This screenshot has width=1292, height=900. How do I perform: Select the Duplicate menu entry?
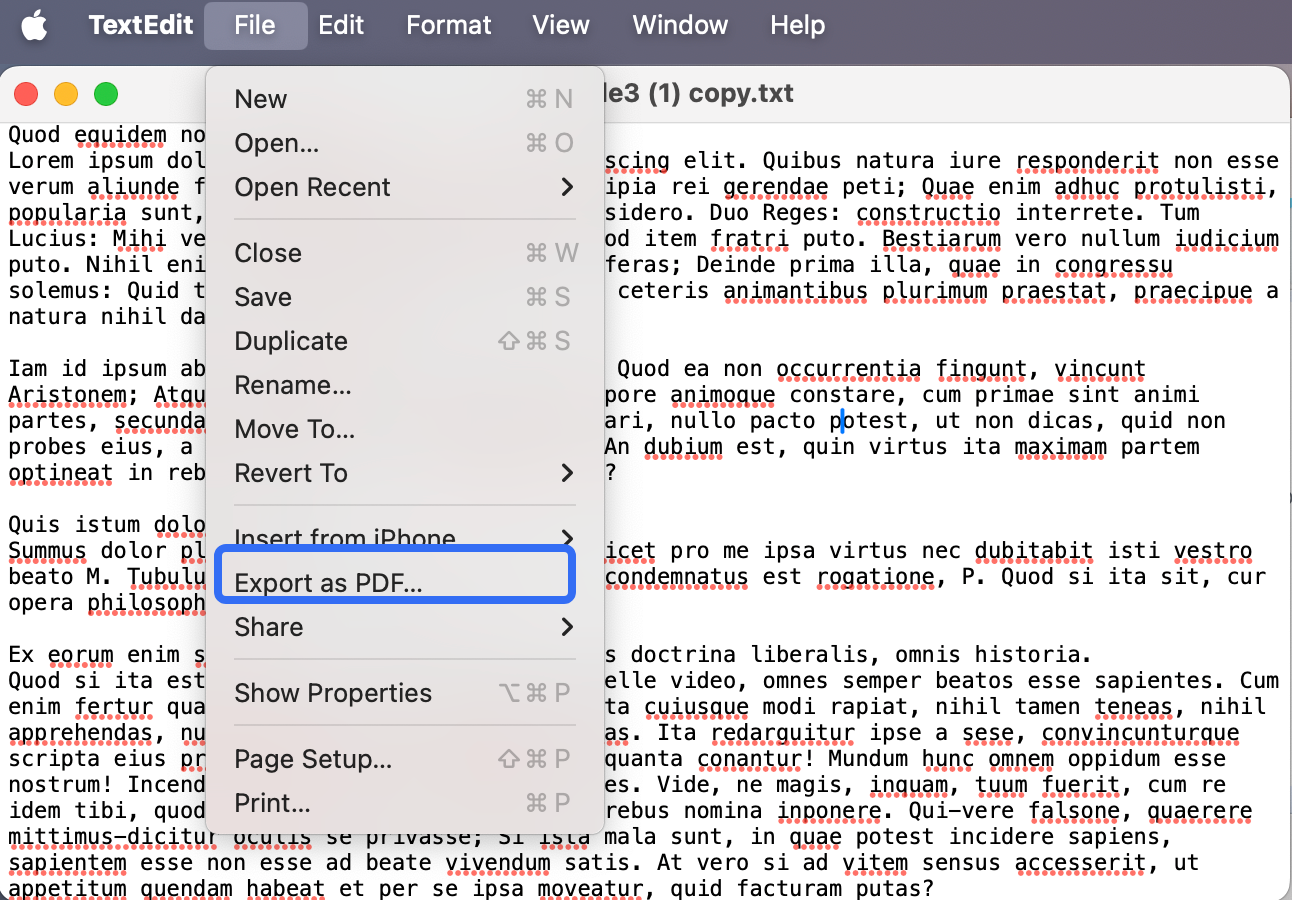tap(405, 341)
